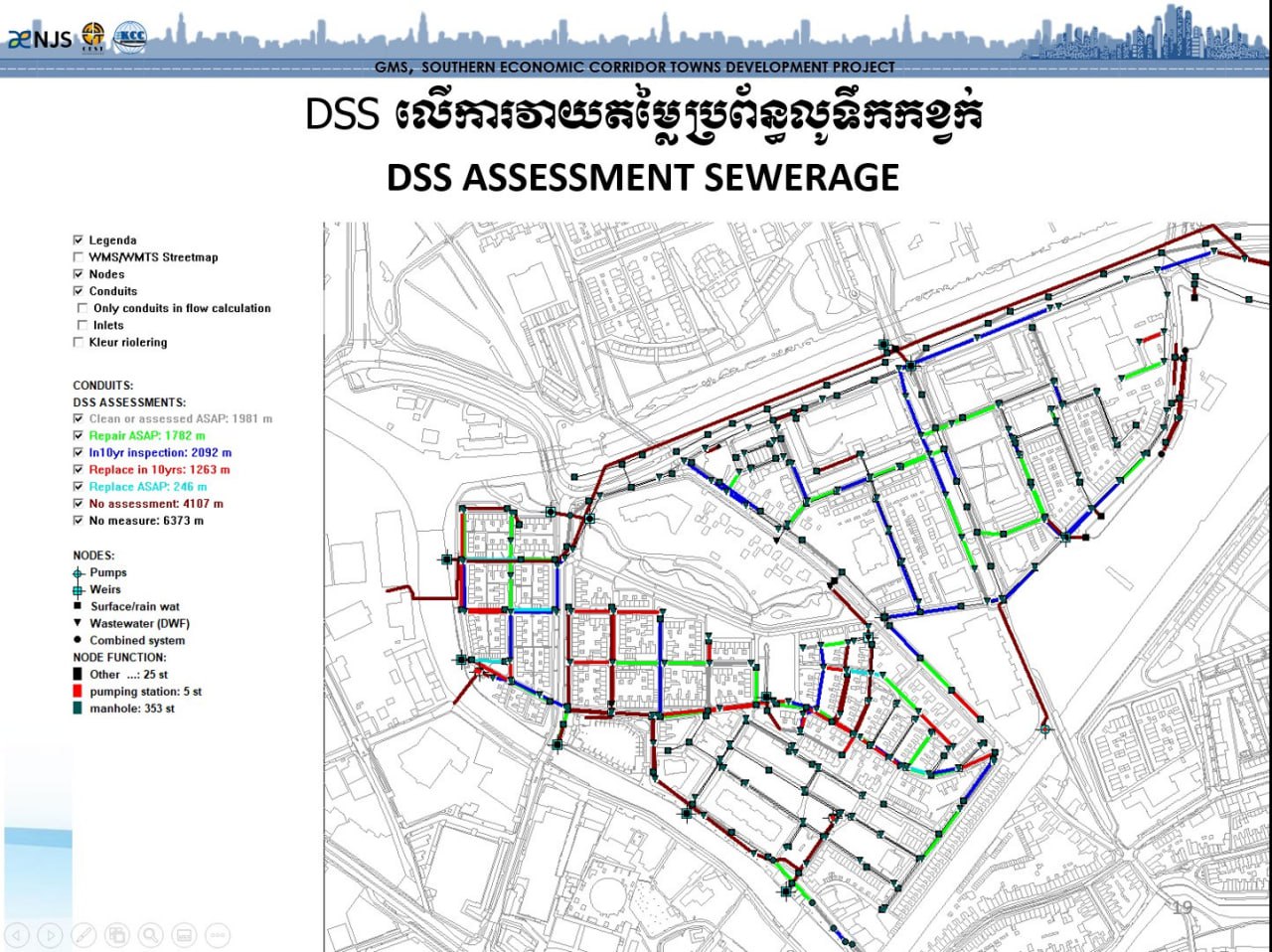Viewport: 1272px width, 952px height.
Task: Click the gold emblem logo next to NJS
Action: pyautogui.click(x=92, y=38)
